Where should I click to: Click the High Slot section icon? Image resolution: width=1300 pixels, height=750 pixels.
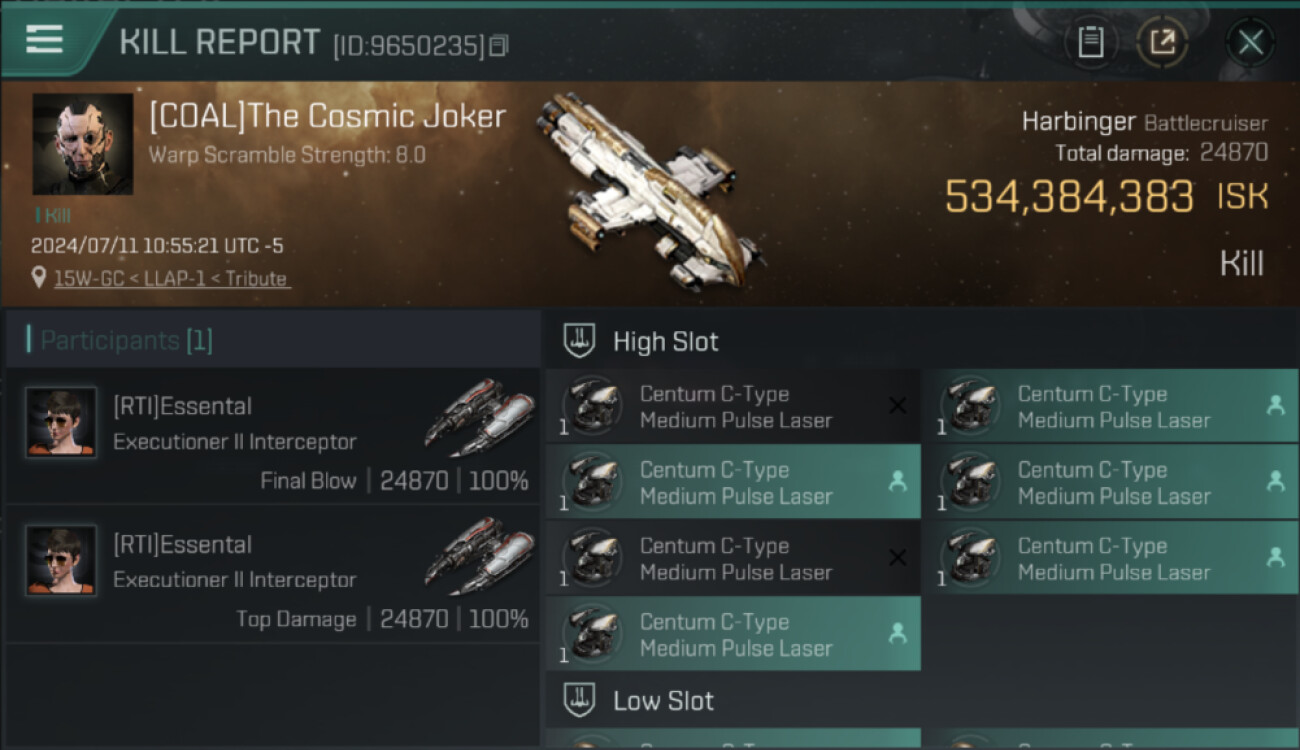580,341
